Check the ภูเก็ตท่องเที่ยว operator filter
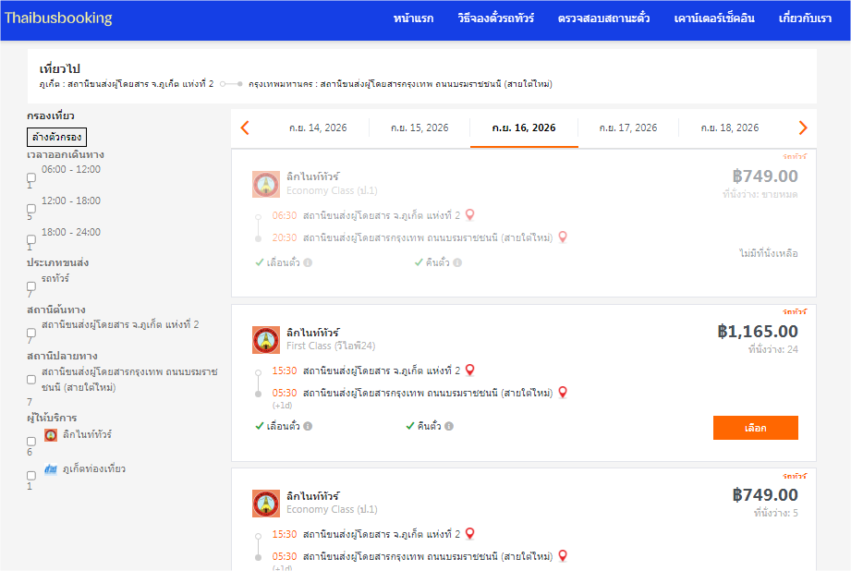This screenshot has width=851, height=571. coord(31,475)
